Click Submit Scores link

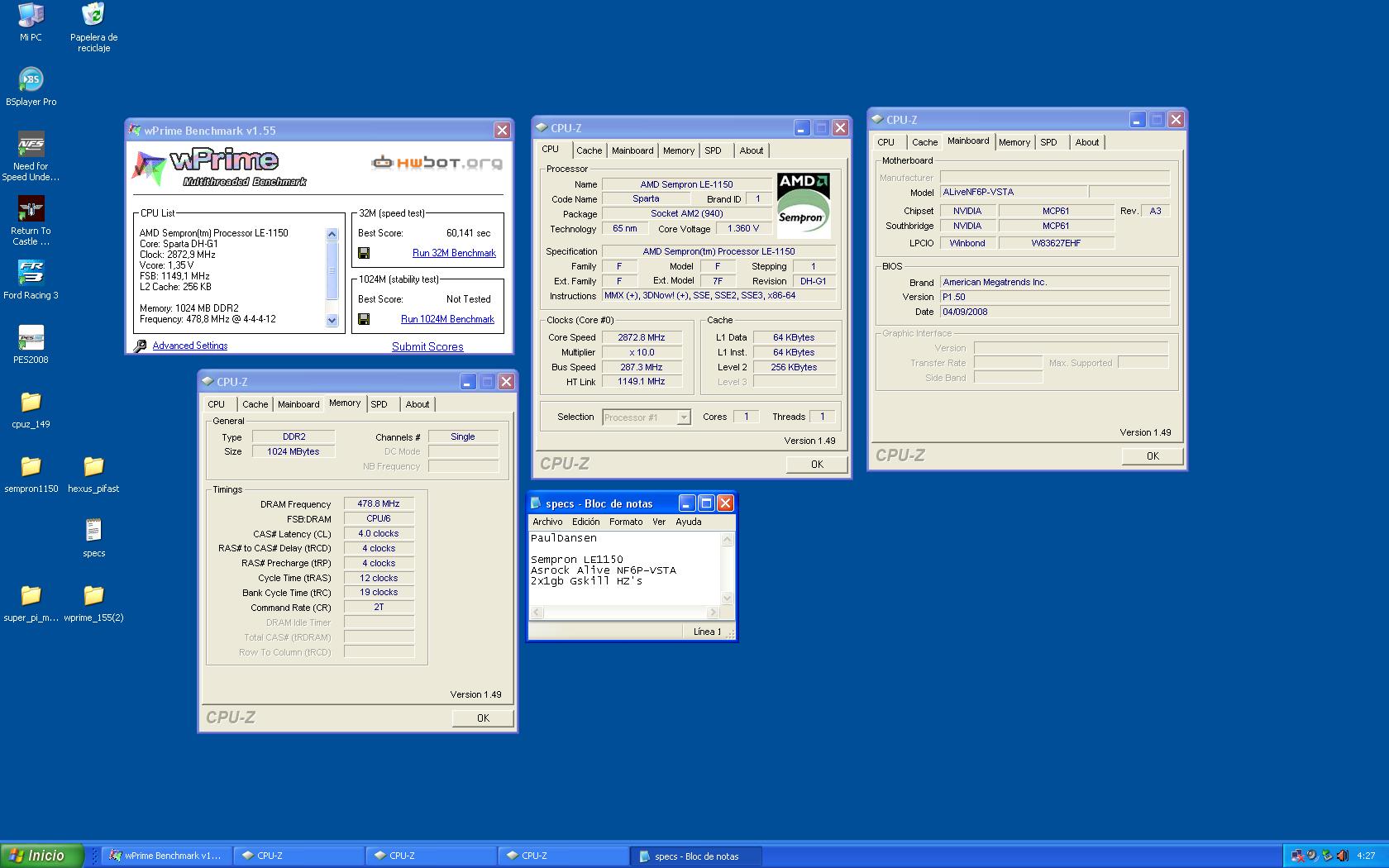427,346
